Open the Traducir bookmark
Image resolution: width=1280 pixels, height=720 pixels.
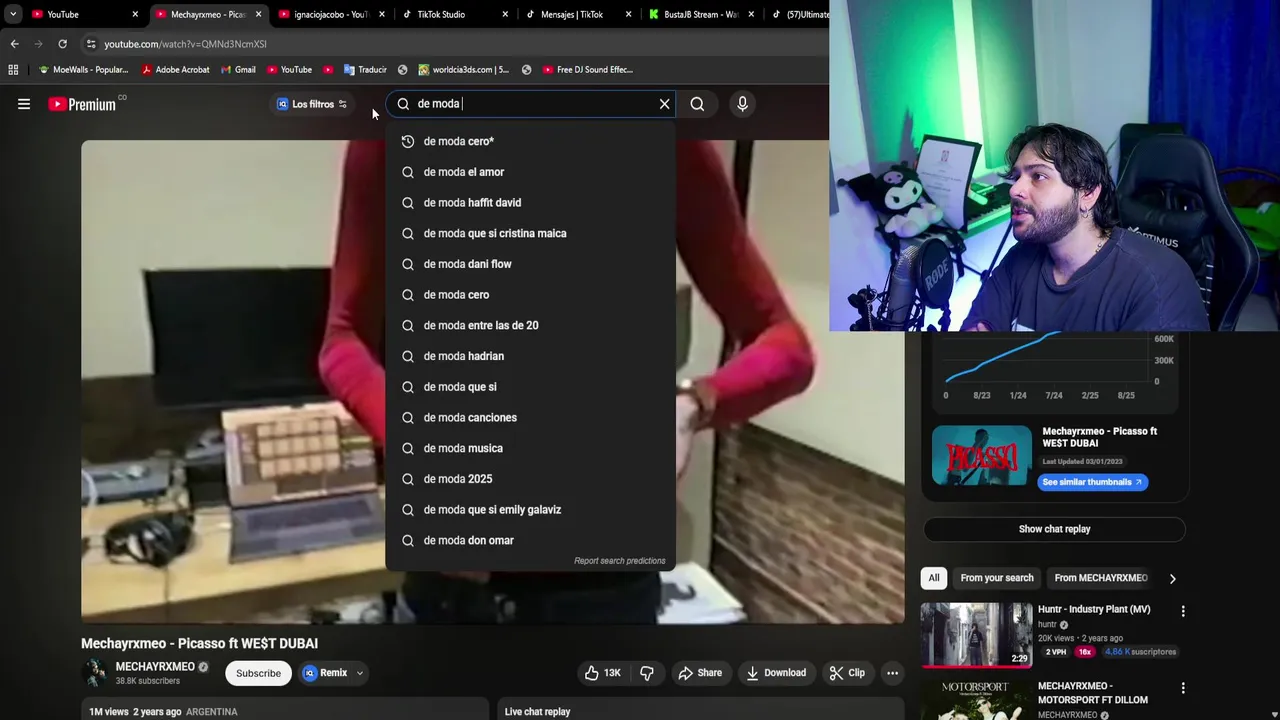365,70
